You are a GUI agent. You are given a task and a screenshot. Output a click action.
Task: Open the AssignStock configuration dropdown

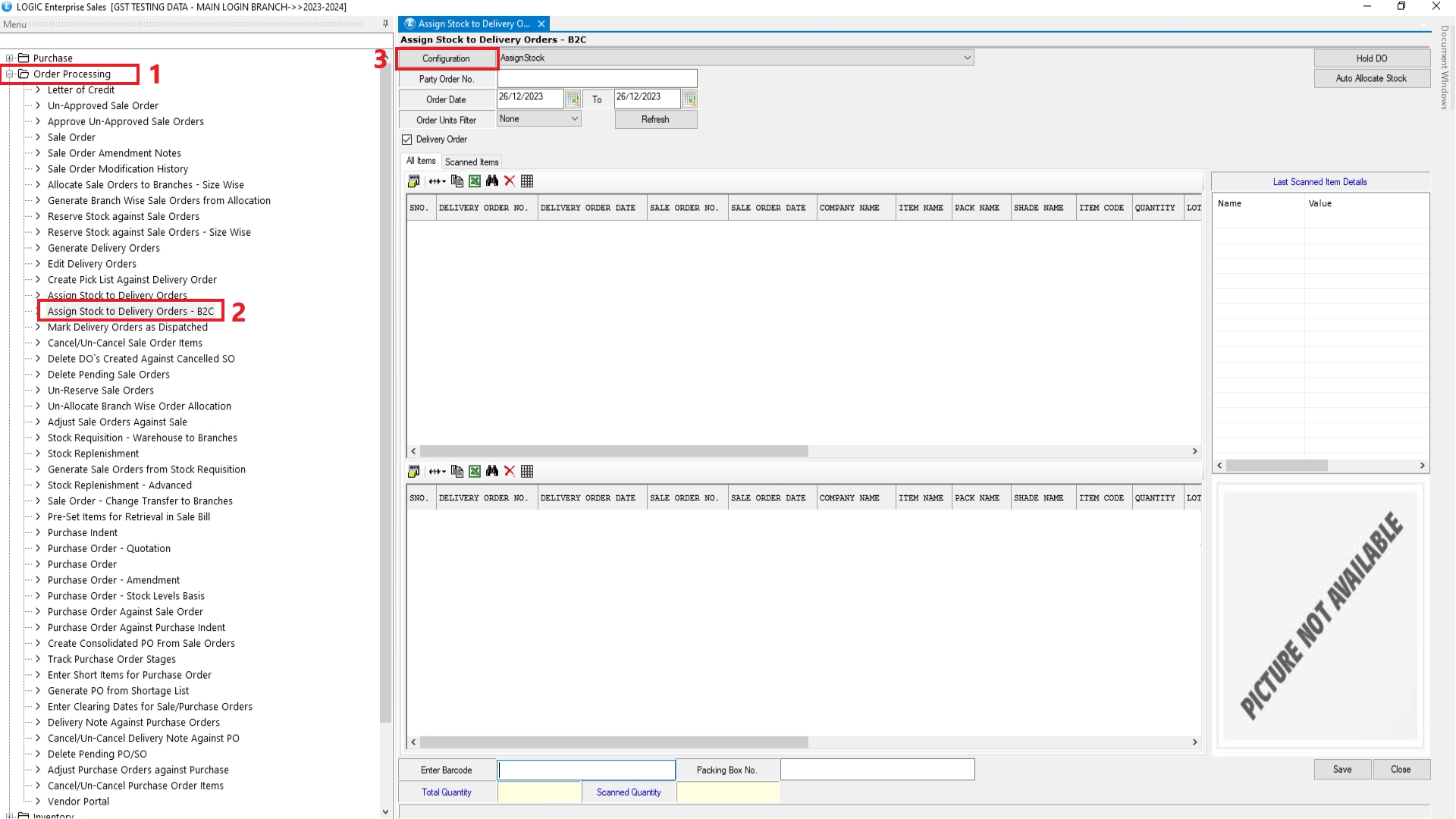pyautogui.click(x=967, y=58)
